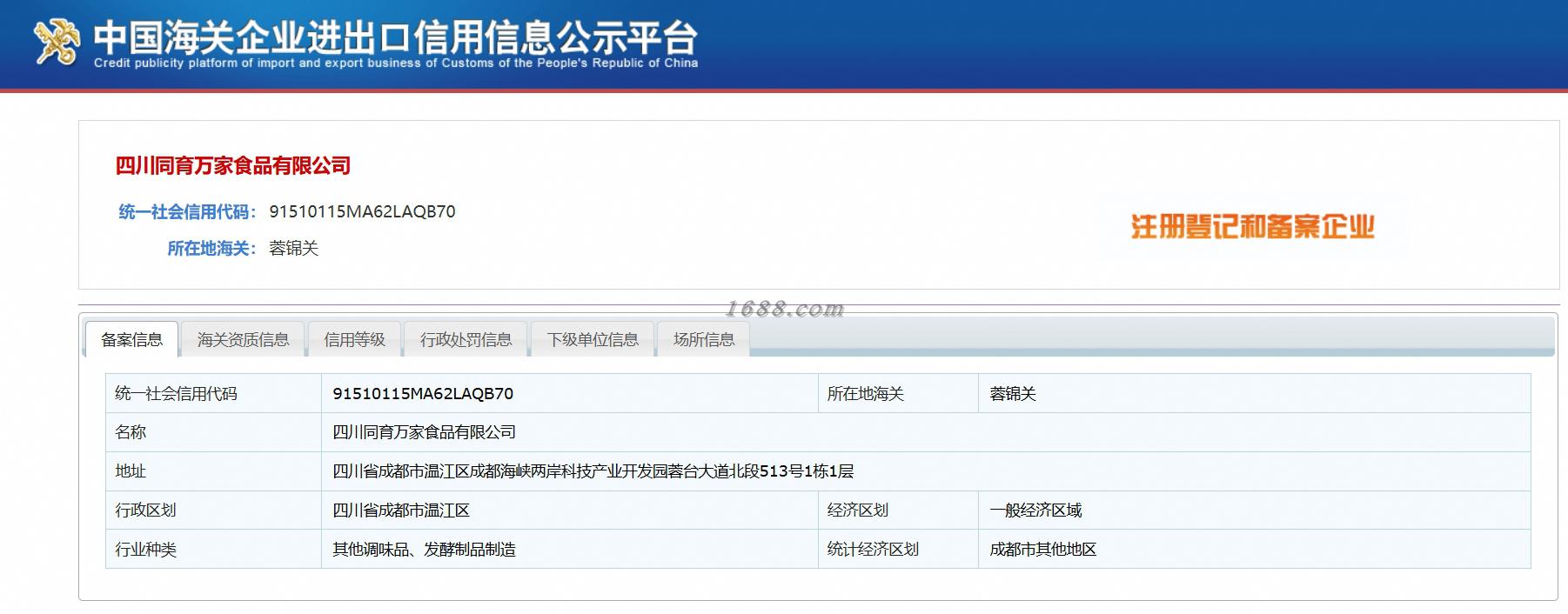This screenshot has height=614, width=1568.
Task: Switch to the 下级单位信息 tab
Action: click(x=593, y=339)
